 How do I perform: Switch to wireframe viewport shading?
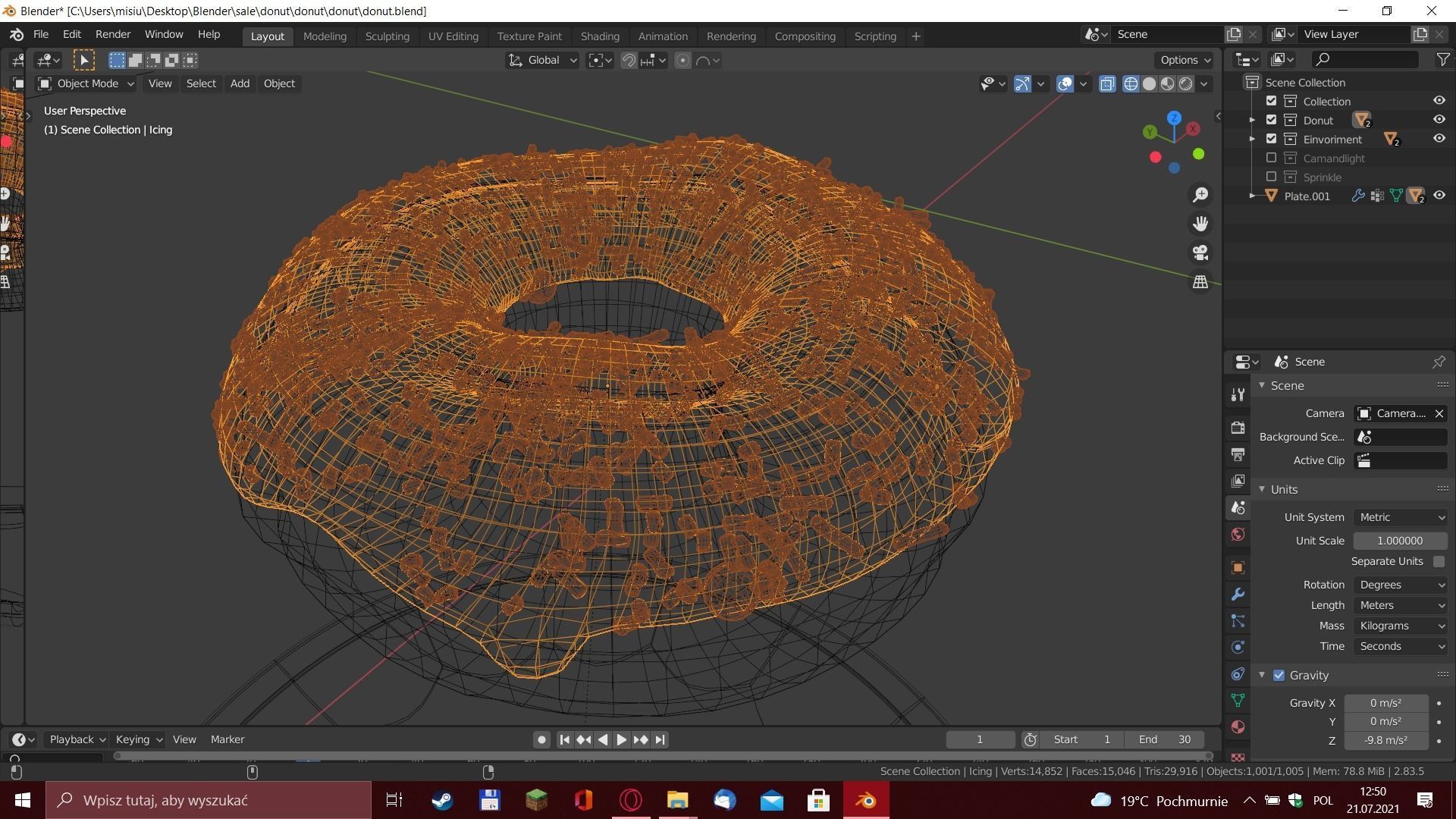click(x=1131, y=83)
